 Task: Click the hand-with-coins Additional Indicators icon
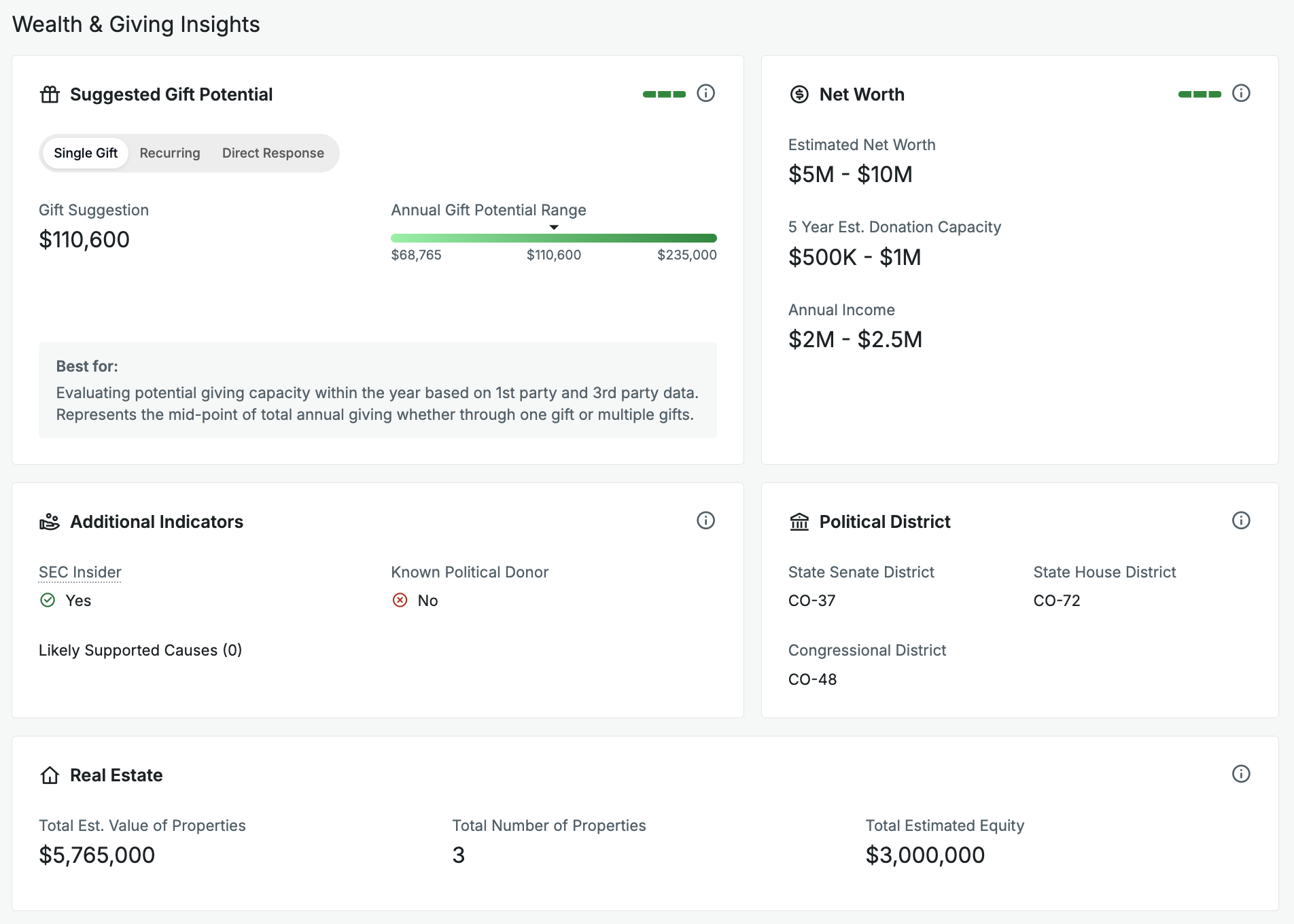(50, 522)
